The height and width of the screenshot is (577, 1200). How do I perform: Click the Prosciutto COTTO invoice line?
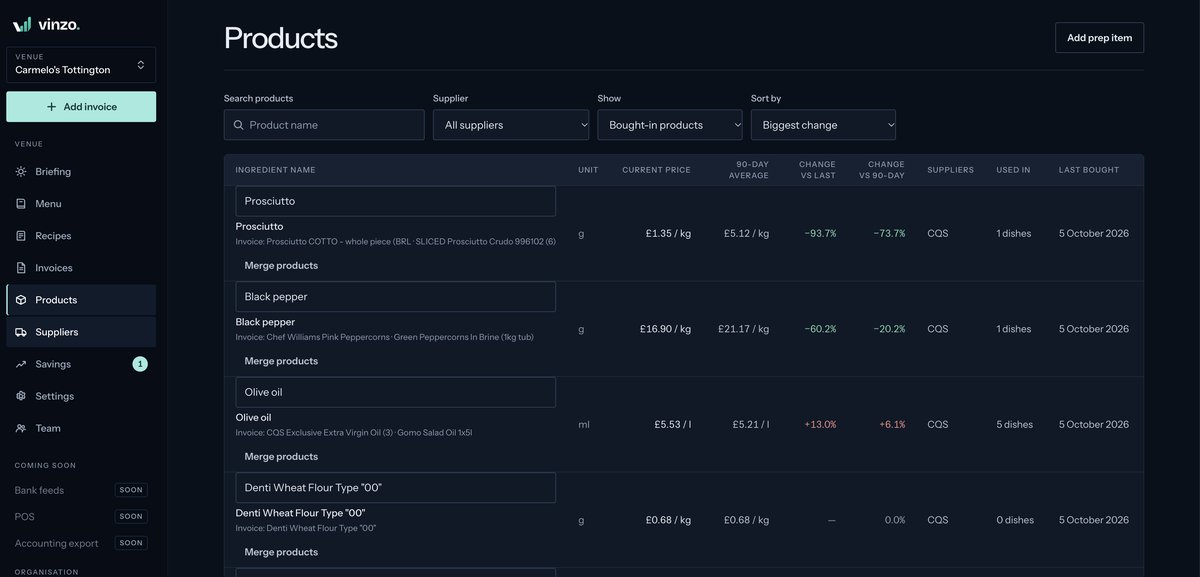[x=396, y=242]
